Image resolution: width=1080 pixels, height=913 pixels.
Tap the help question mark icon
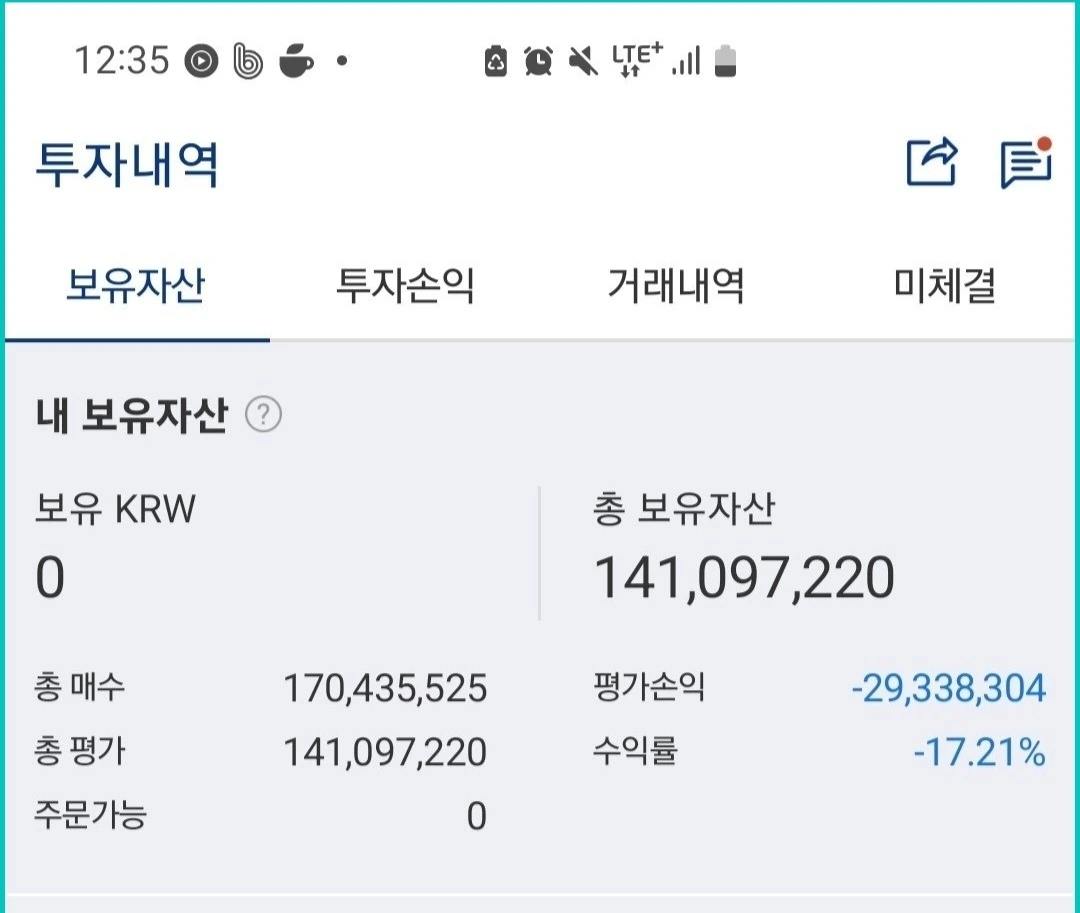(x=263, y=414)
